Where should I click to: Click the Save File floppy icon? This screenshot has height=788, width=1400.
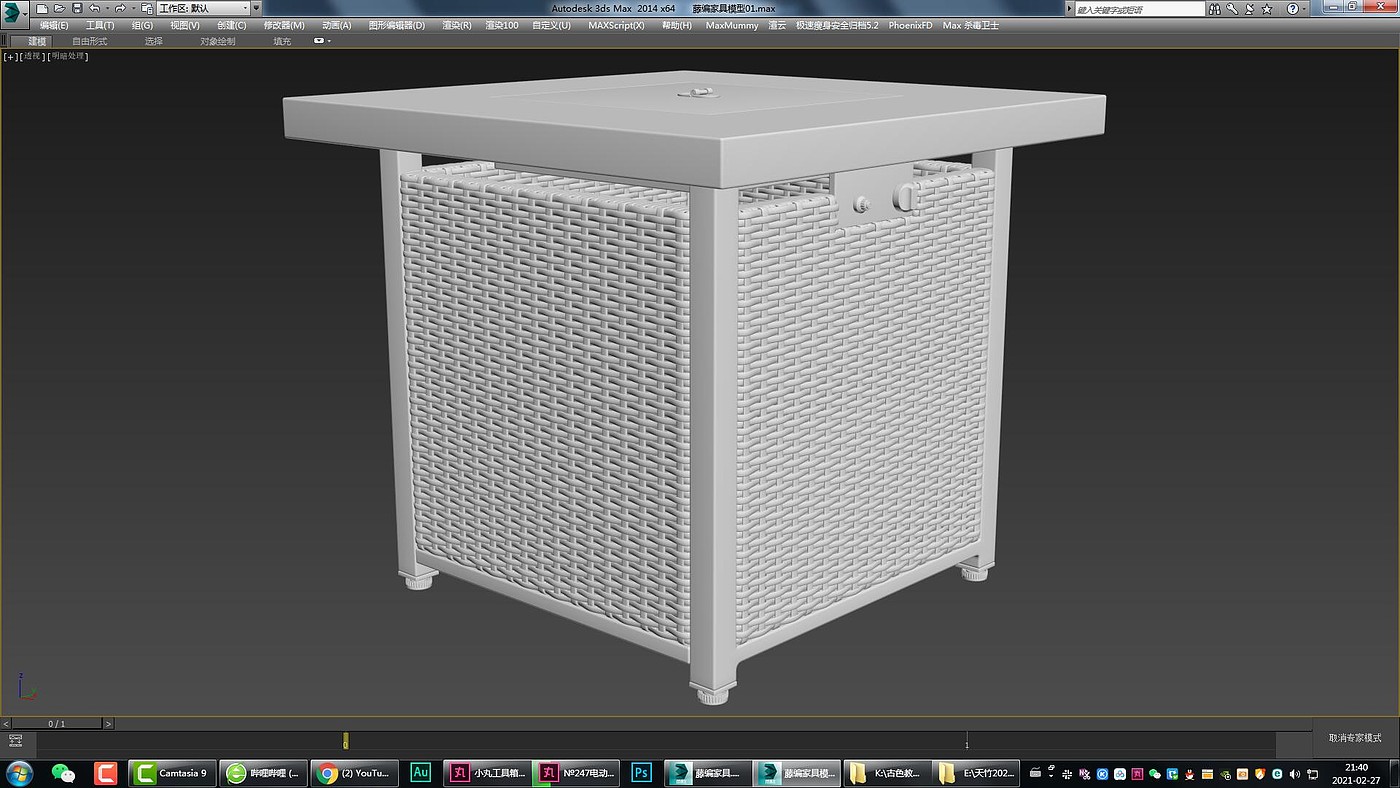[77, 8]
